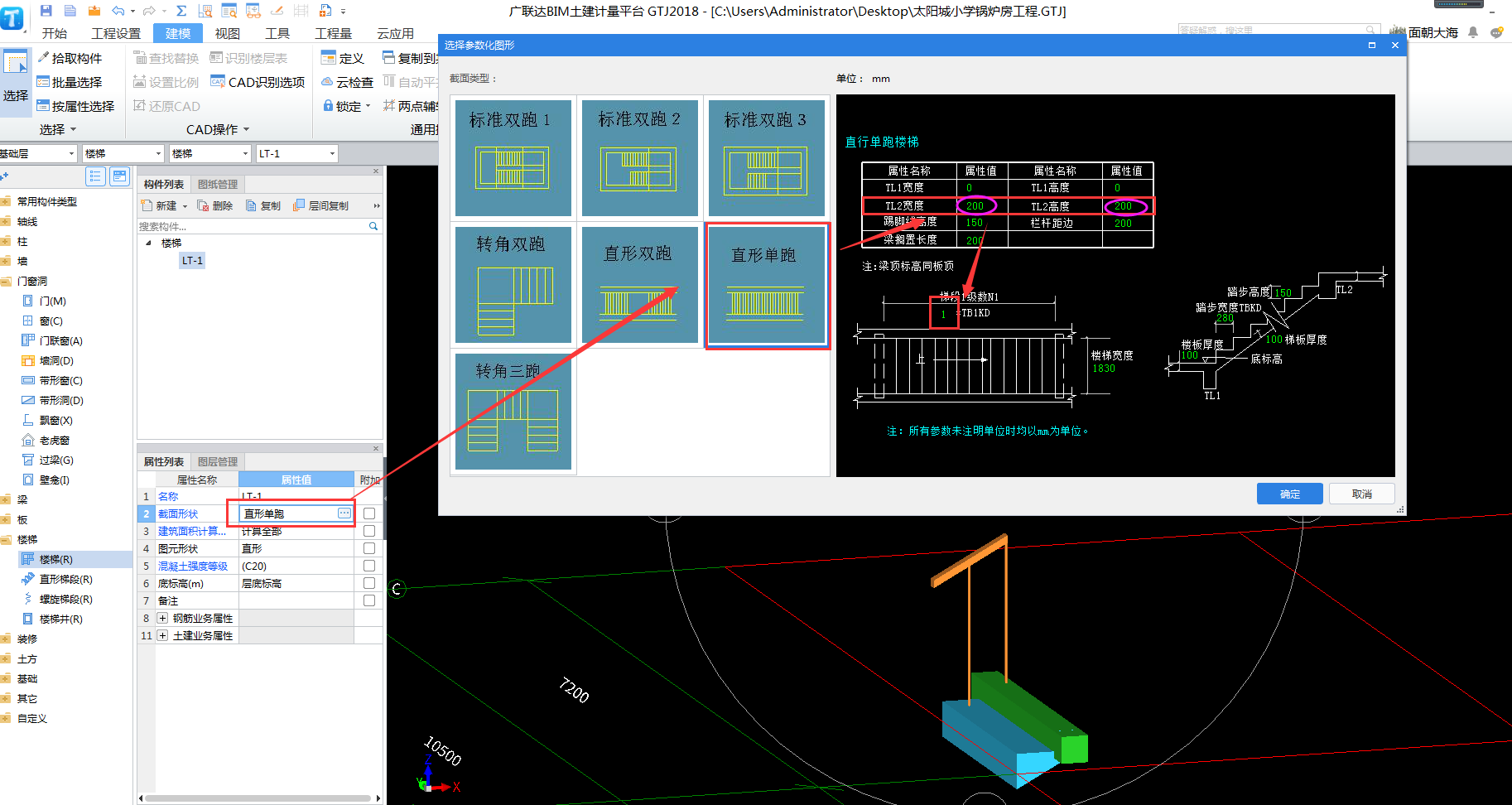This screenshot has width=1512, height=805.
Task: Open CAD识别选项 settings
Action: 258,82
